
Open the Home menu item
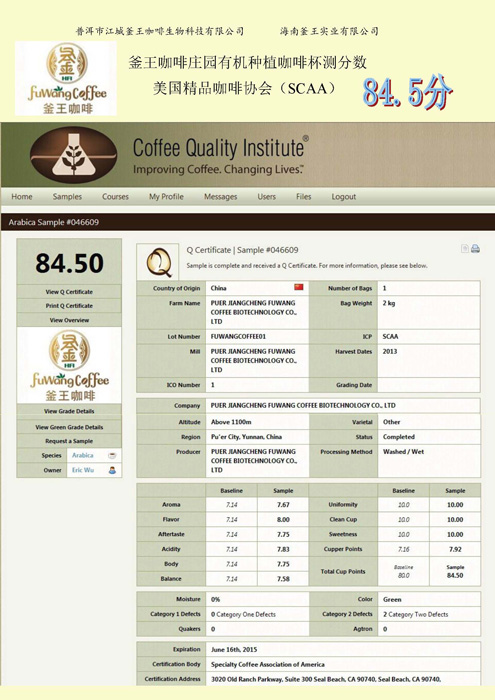(x=22, y=196)
